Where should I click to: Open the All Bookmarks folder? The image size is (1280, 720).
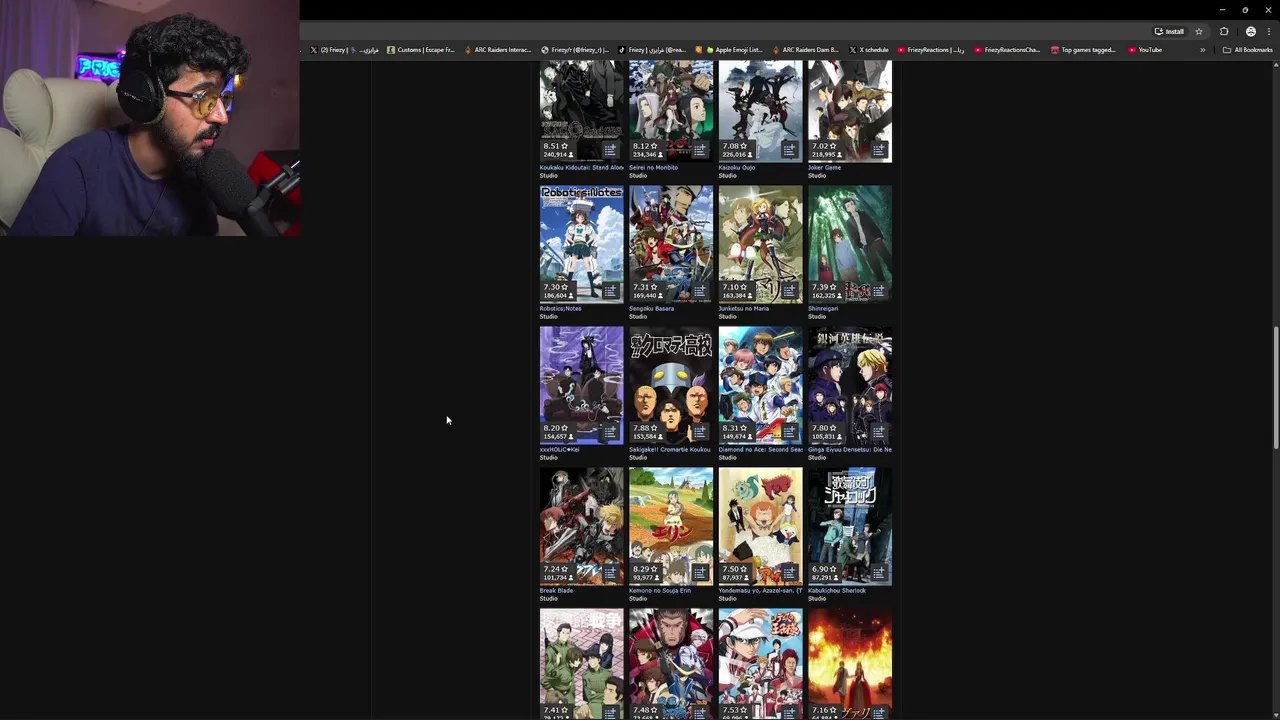click(x=1248, y=50)
